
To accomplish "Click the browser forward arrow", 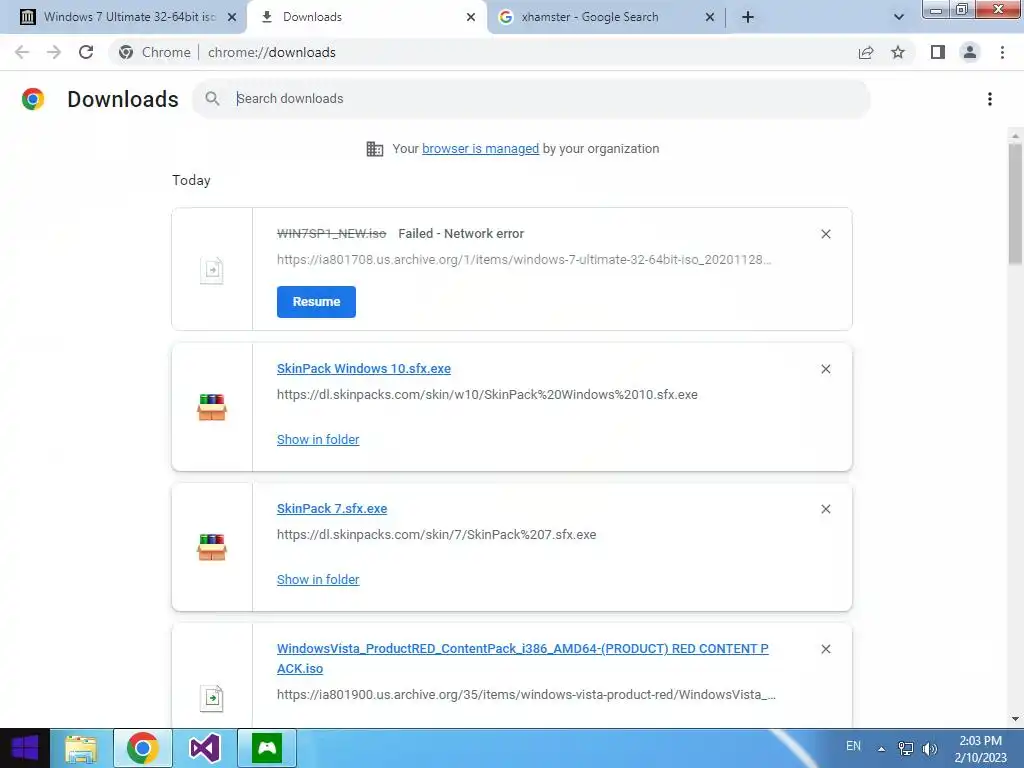I will (x=54, y=52).
